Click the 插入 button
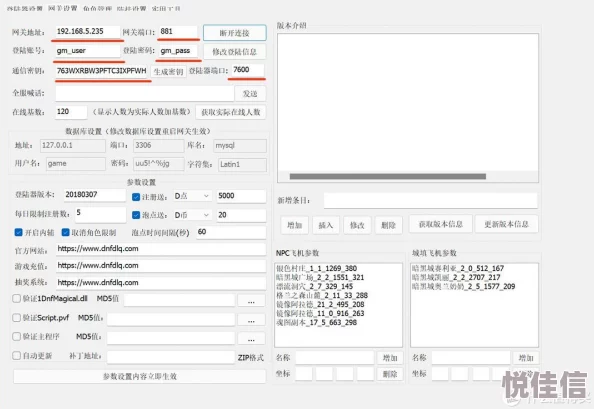Screen dimensions: 594x409 326,225
